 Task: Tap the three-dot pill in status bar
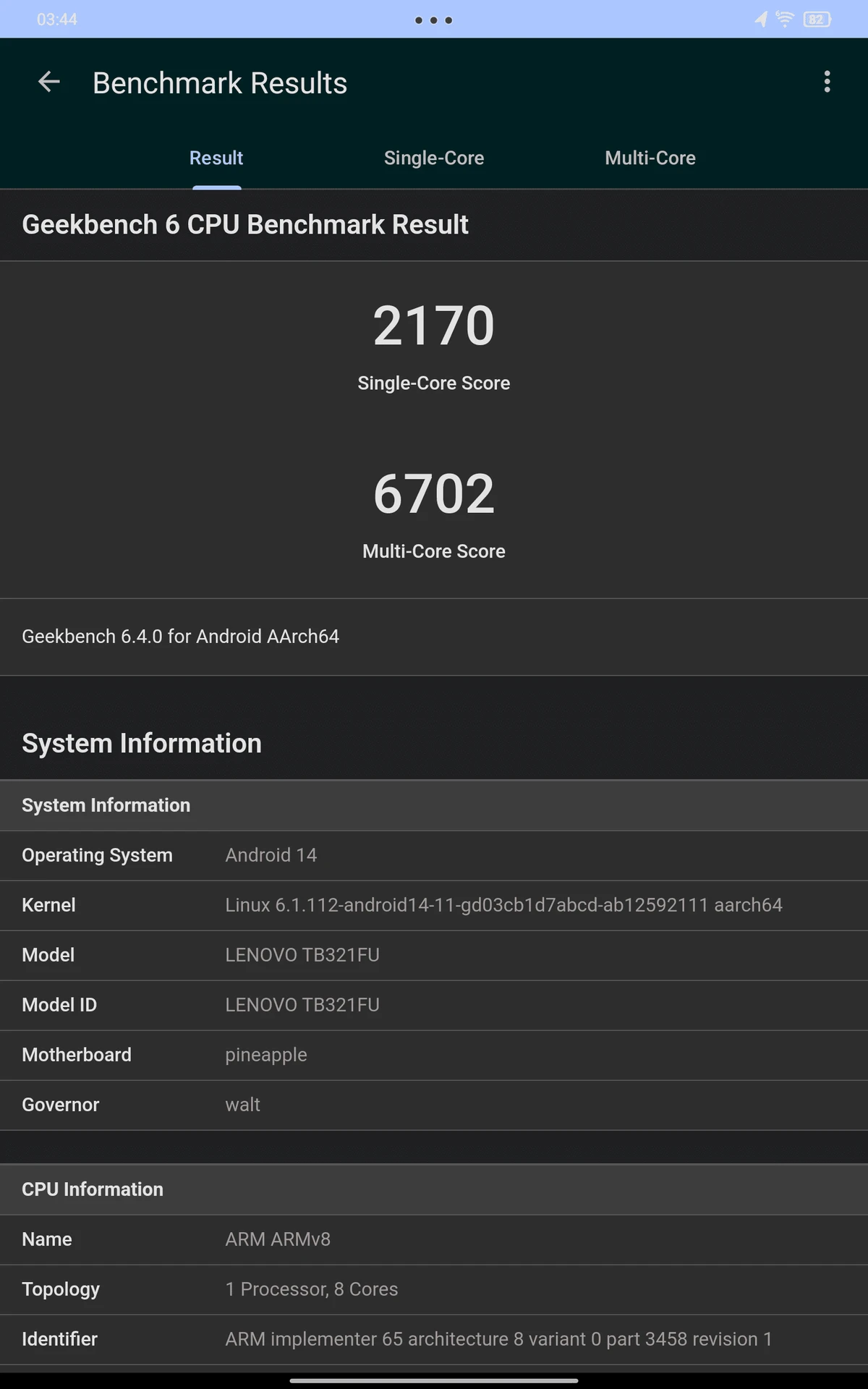pos(433,20)
